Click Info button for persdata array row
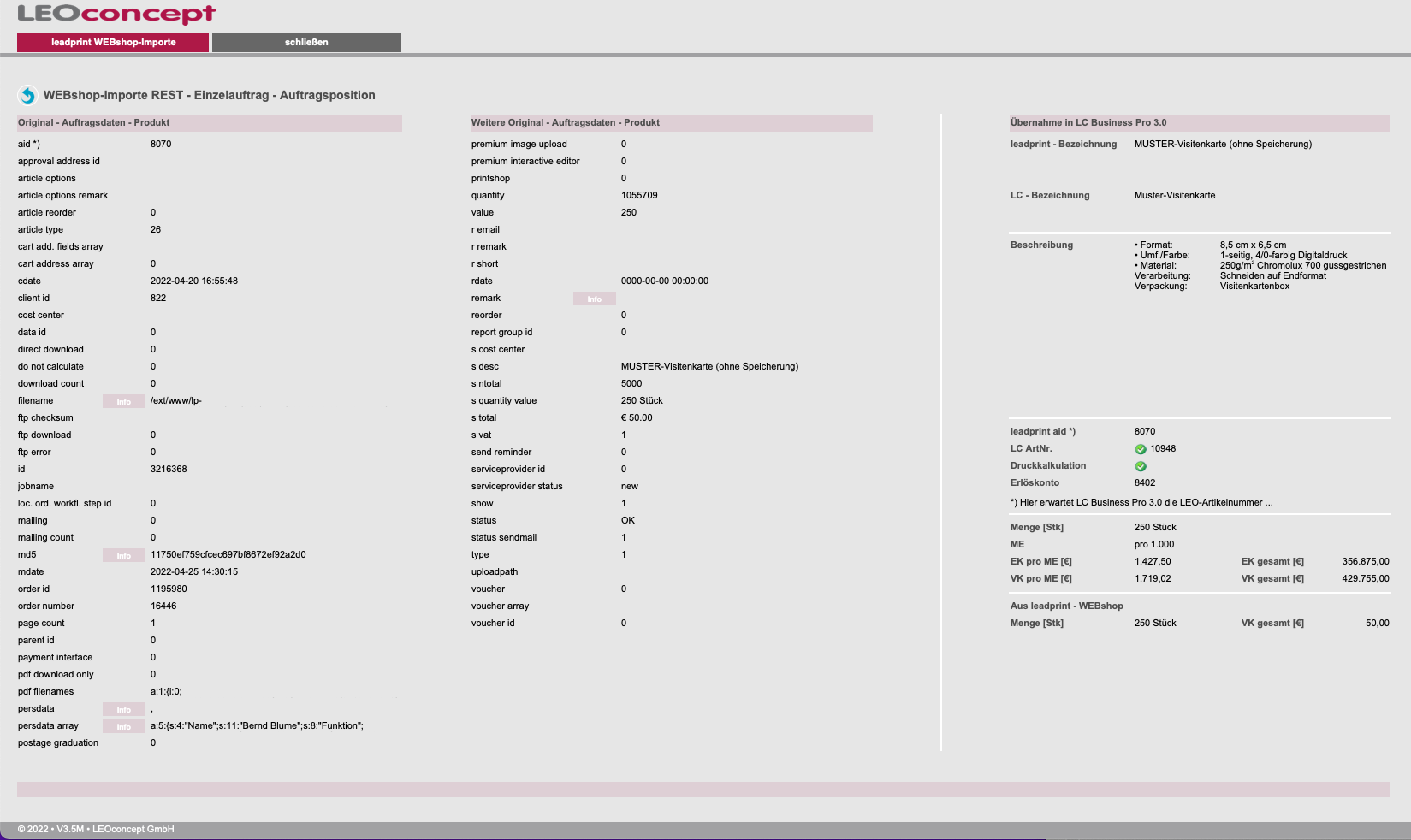This screenshot has height=840, width=1411. point(124,726)
